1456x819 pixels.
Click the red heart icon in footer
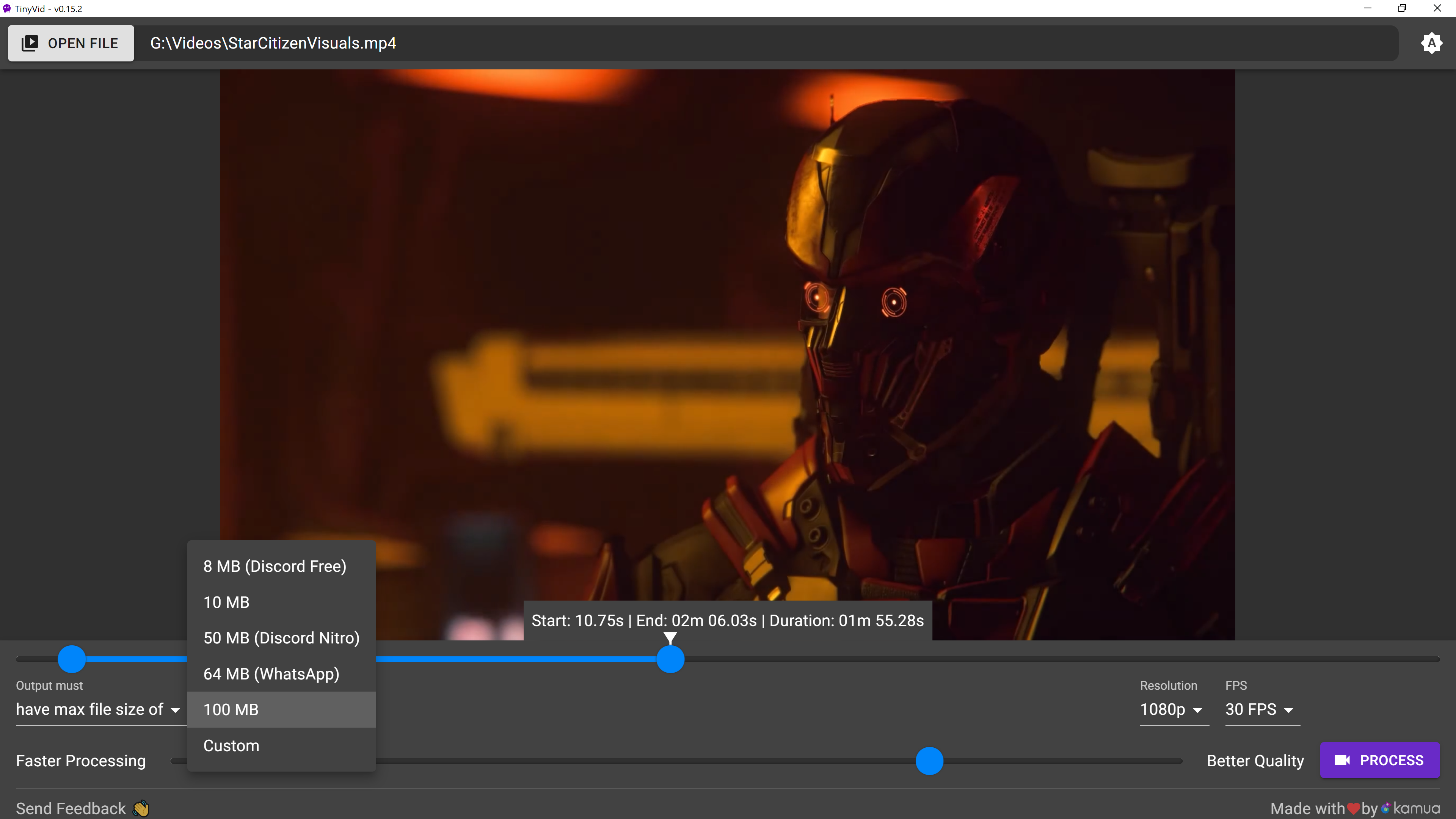point(1353,808)
